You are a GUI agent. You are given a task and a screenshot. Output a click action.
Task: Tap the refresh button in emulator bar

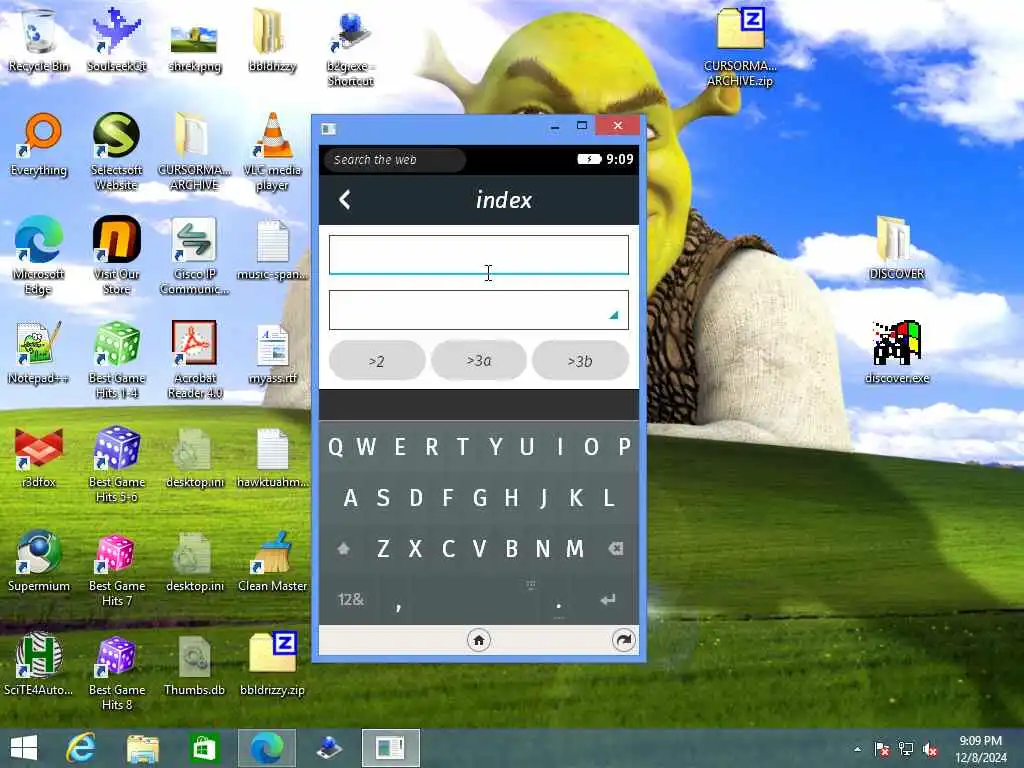[x=624, y=640]
